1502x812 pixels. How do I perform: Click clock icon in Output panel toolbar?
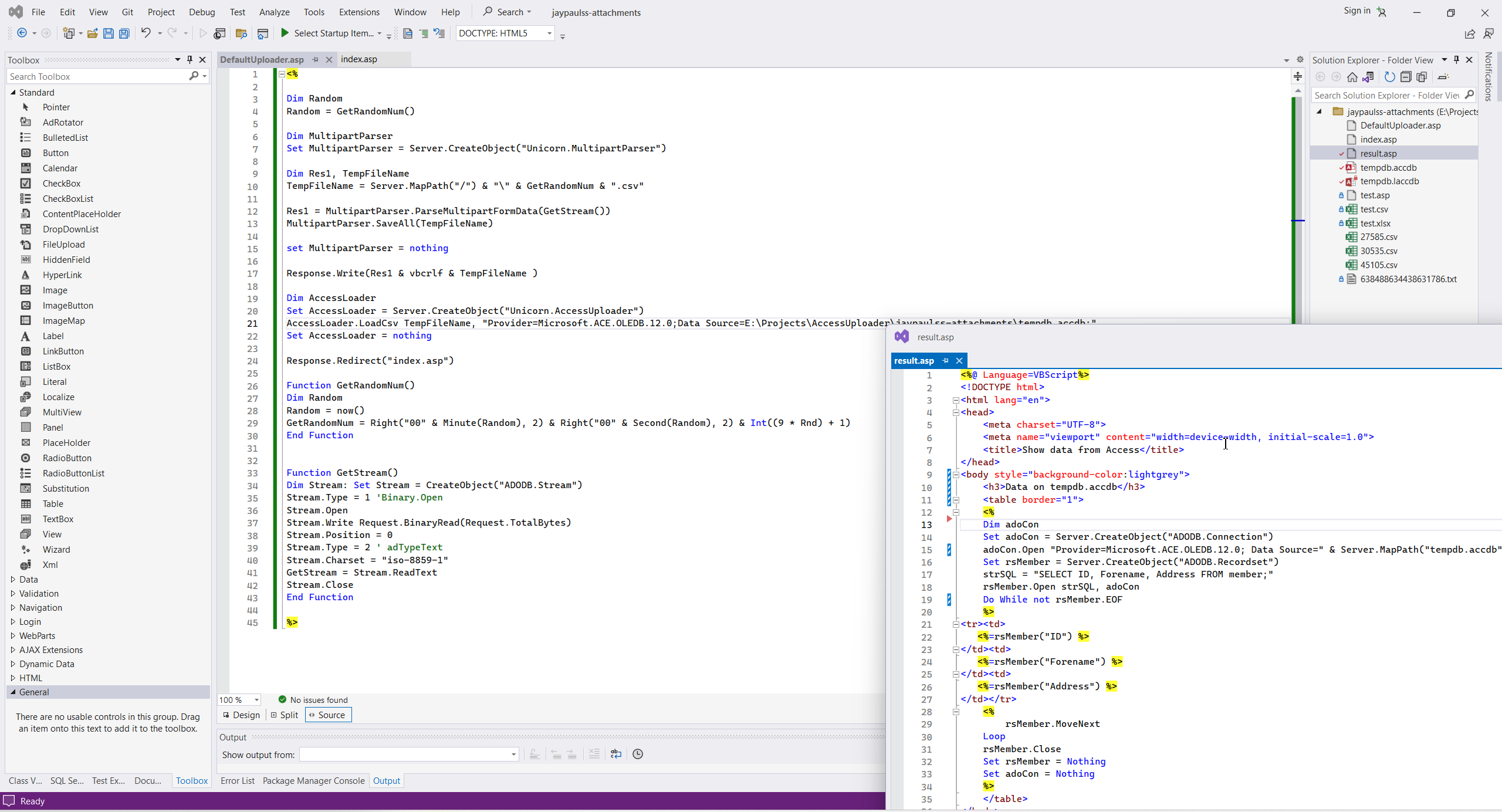point(638,754)
